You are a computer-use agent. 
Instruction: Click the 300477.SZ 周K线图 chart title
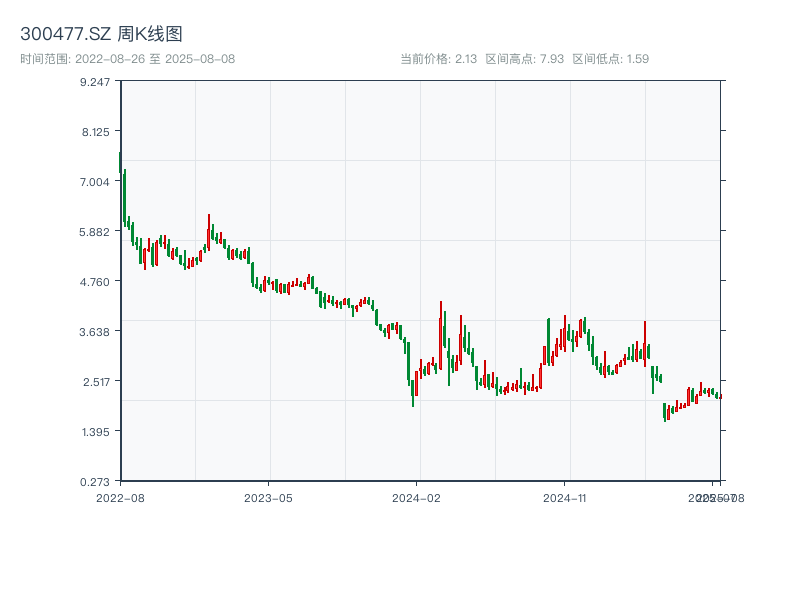(x=101, y=35)
